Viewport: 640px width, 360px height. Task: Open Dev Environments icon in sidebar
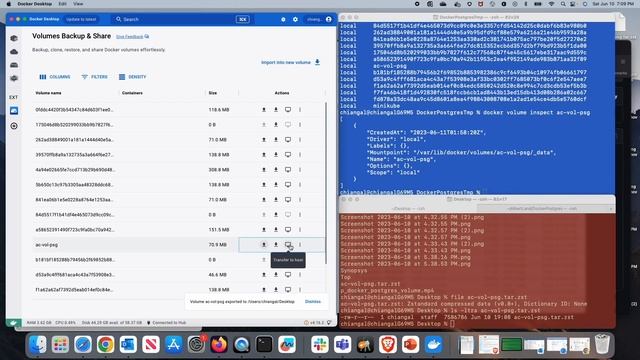[x=14, y=78]
